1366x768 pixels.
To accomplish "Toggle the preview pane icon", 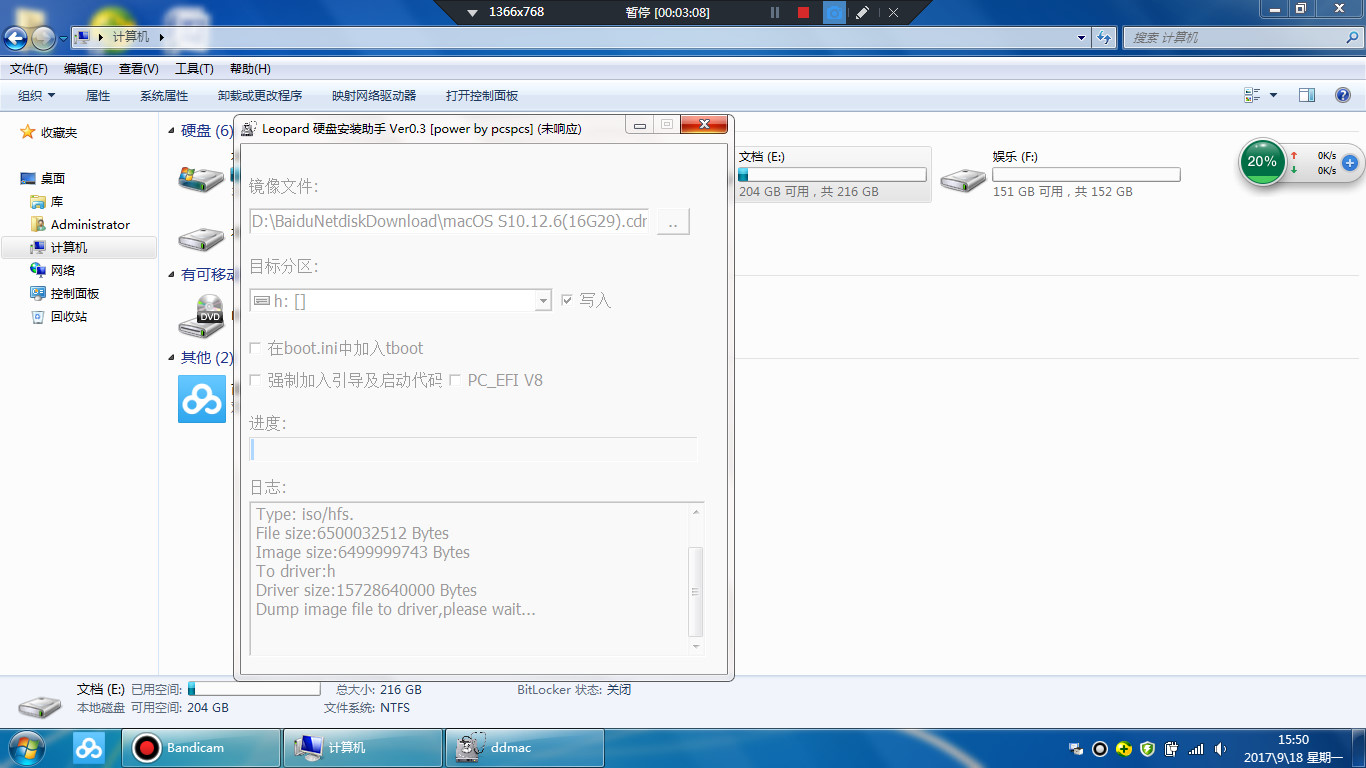I will 1307,95.
